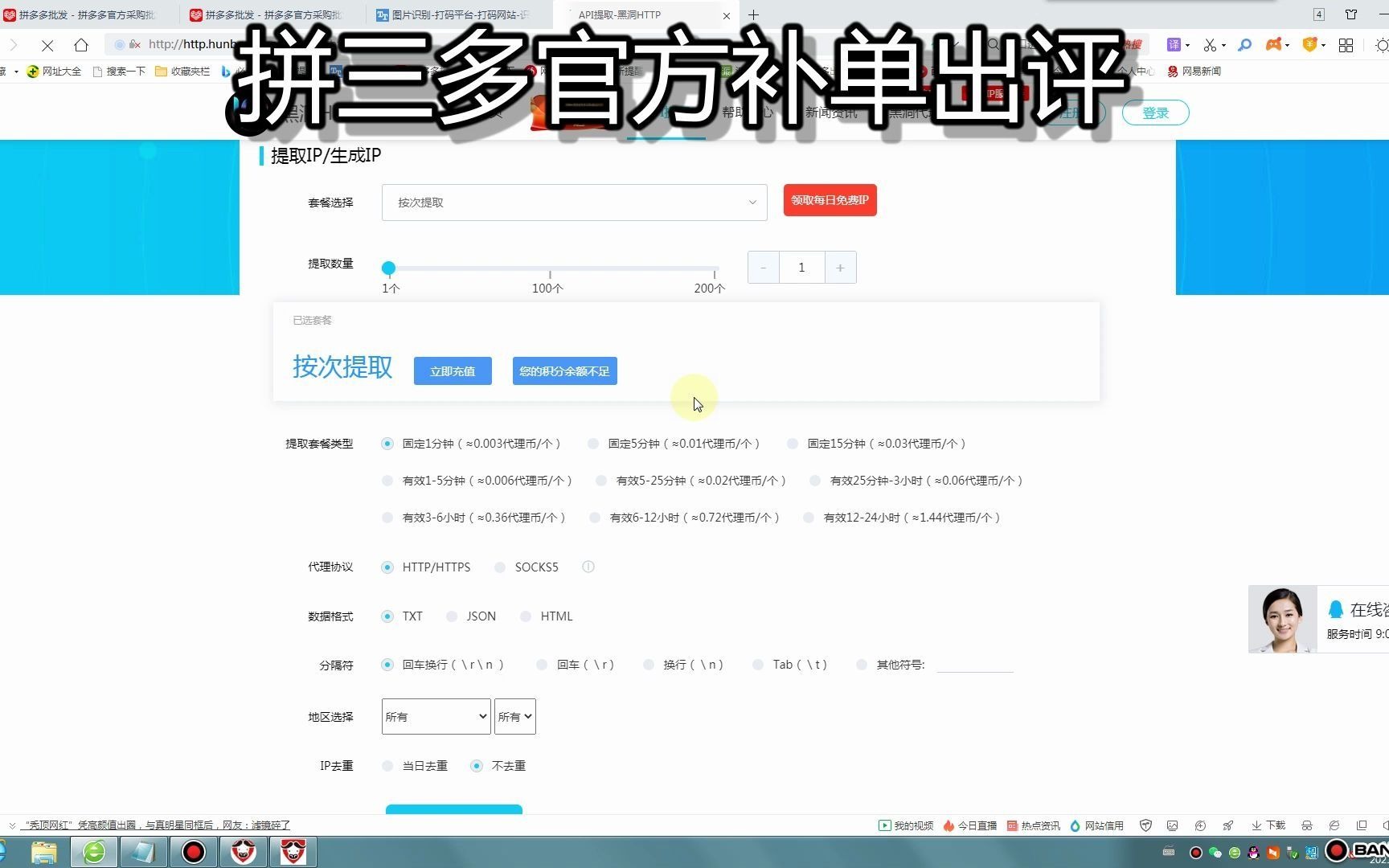Image resolution: width=1389 pixels, height=868 pixels.
Task: Open the four-square apps grid icon
Action: (1346, 45)
